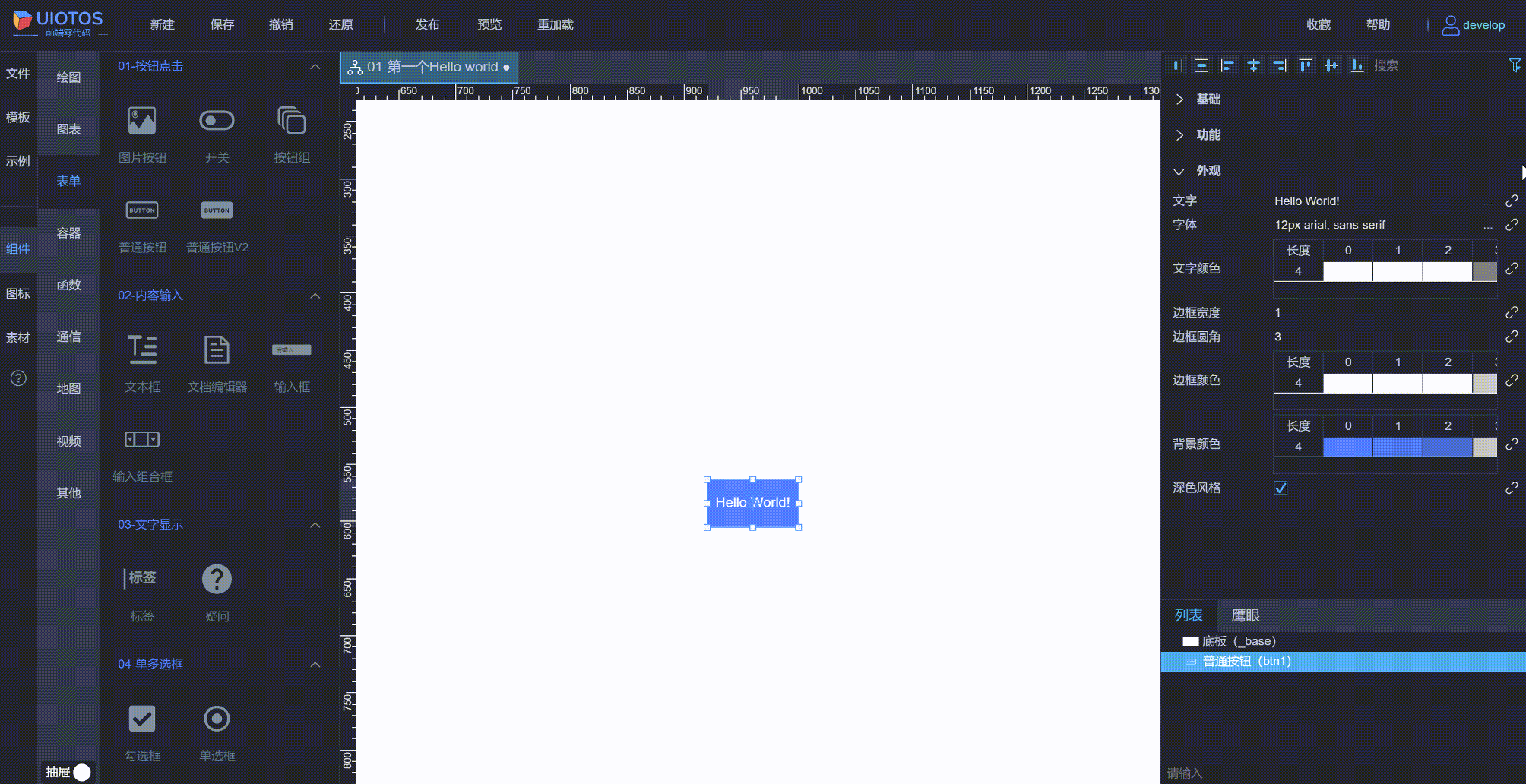This screenshot has height=784, width=1526.
Task: Select the 文档编辑器 document editor component
Action: [217, 349]
